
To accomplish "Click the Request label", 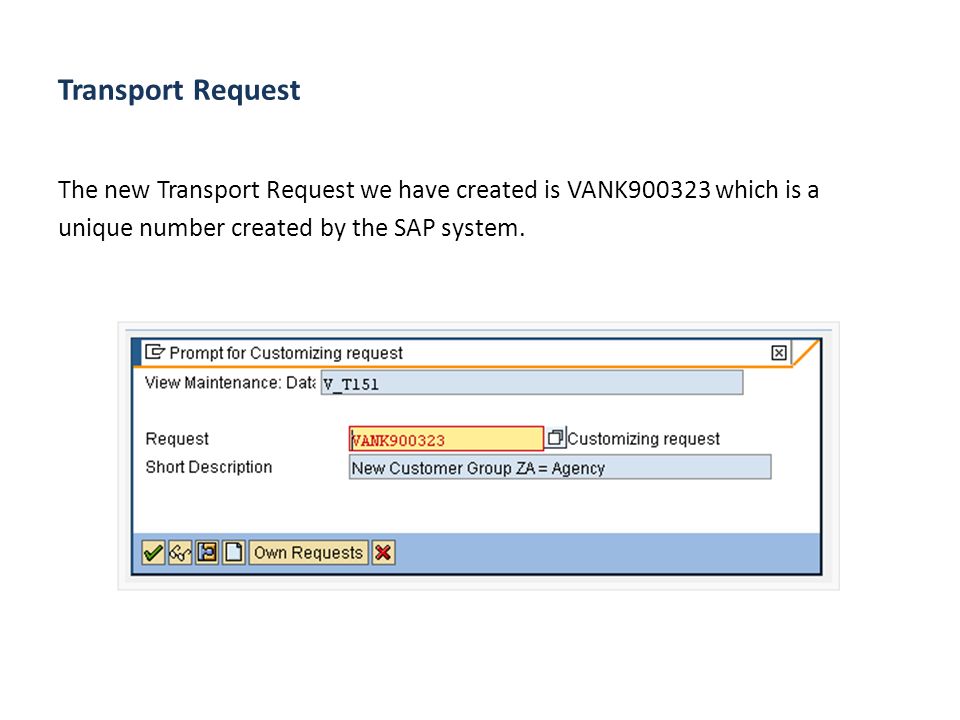I will click(x=177, y=438).
